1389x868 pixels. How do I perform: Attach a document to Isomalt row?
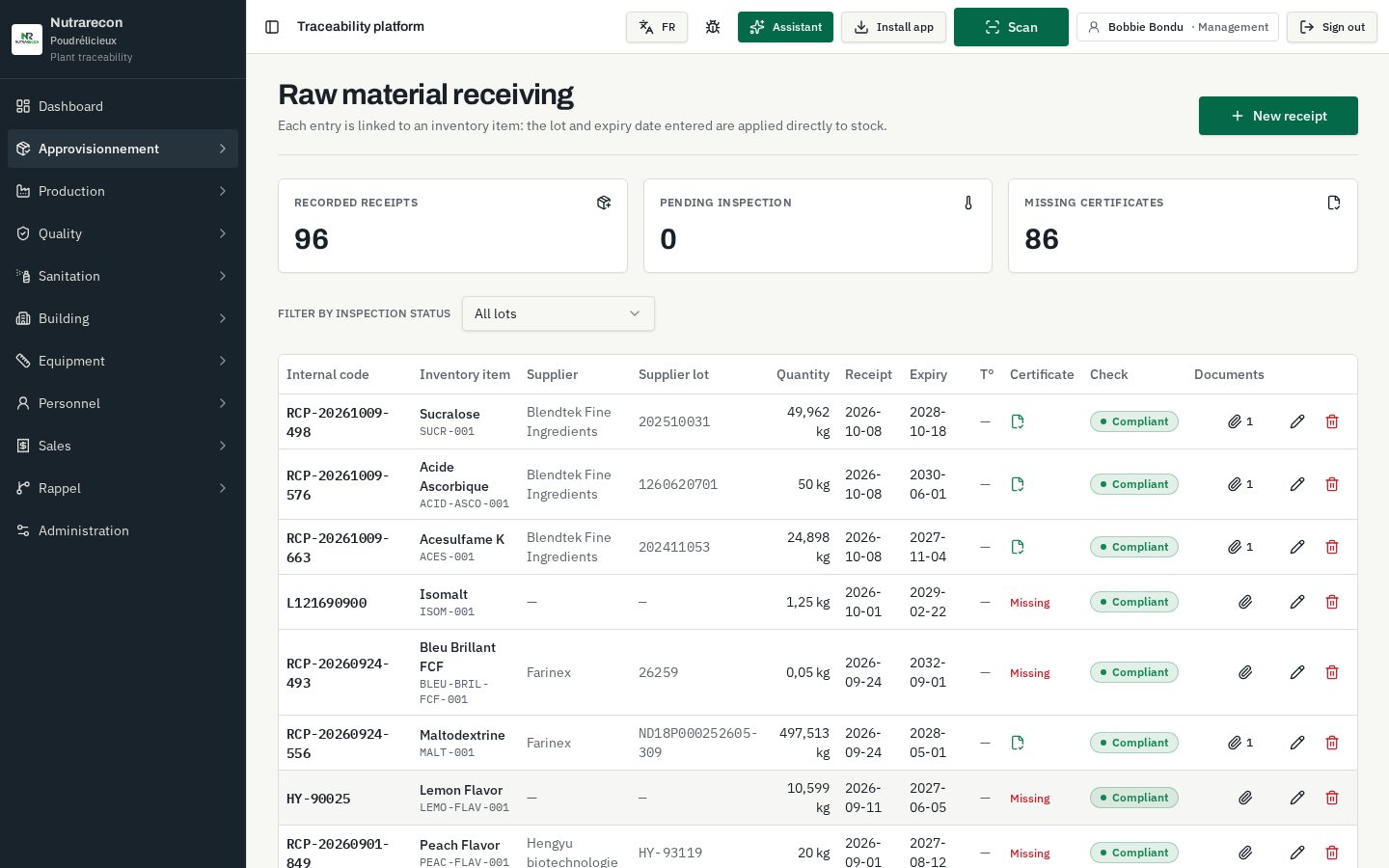click(1245, 602)
